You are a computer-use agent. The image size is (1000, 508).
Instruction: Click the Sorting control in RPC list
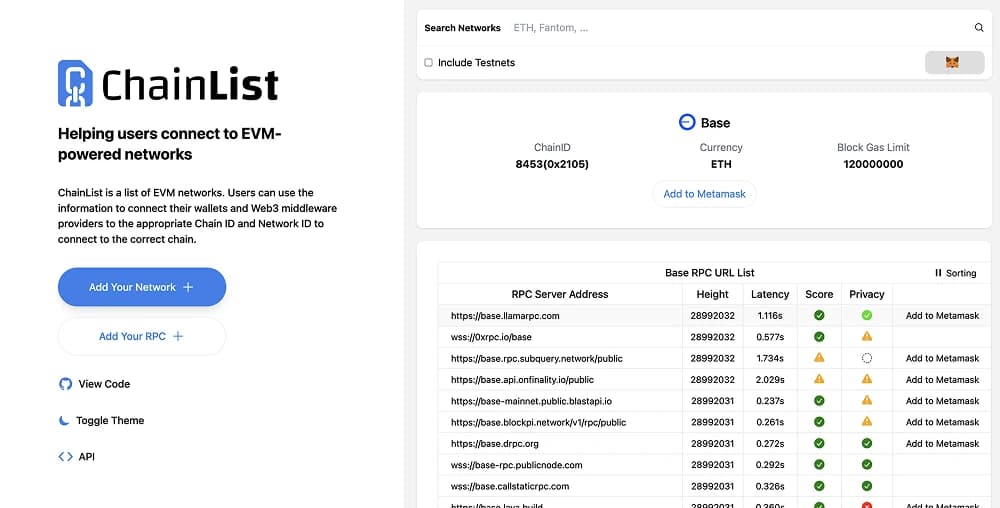[955, 273]
